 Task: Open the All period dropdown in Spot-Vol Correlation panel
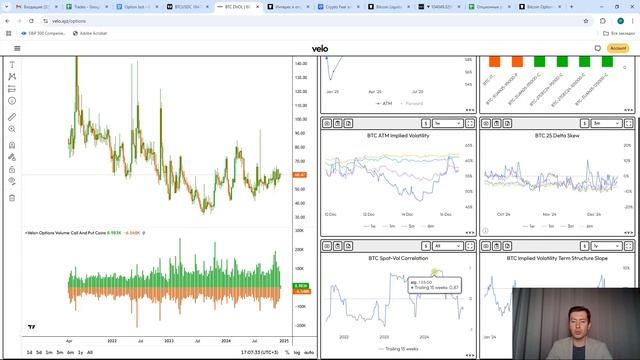click(x=448, y=246)
